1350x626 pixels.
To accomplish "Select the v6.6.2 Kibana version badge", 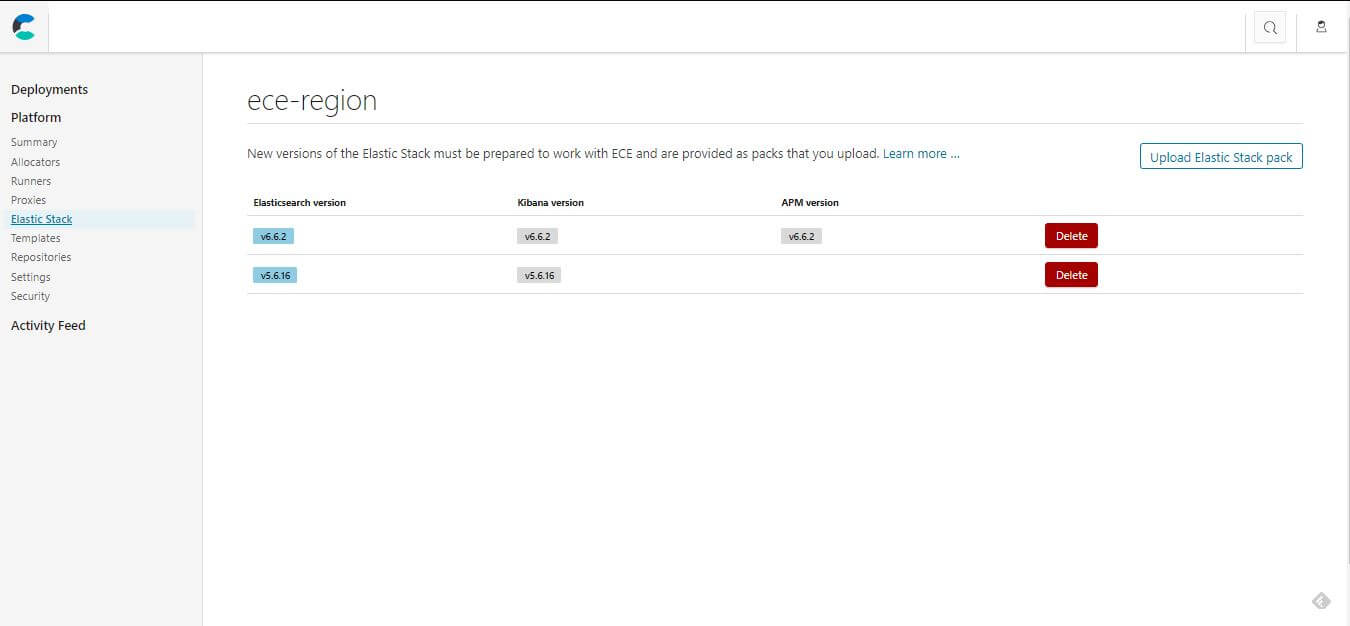I will click(x=537, y=236).
